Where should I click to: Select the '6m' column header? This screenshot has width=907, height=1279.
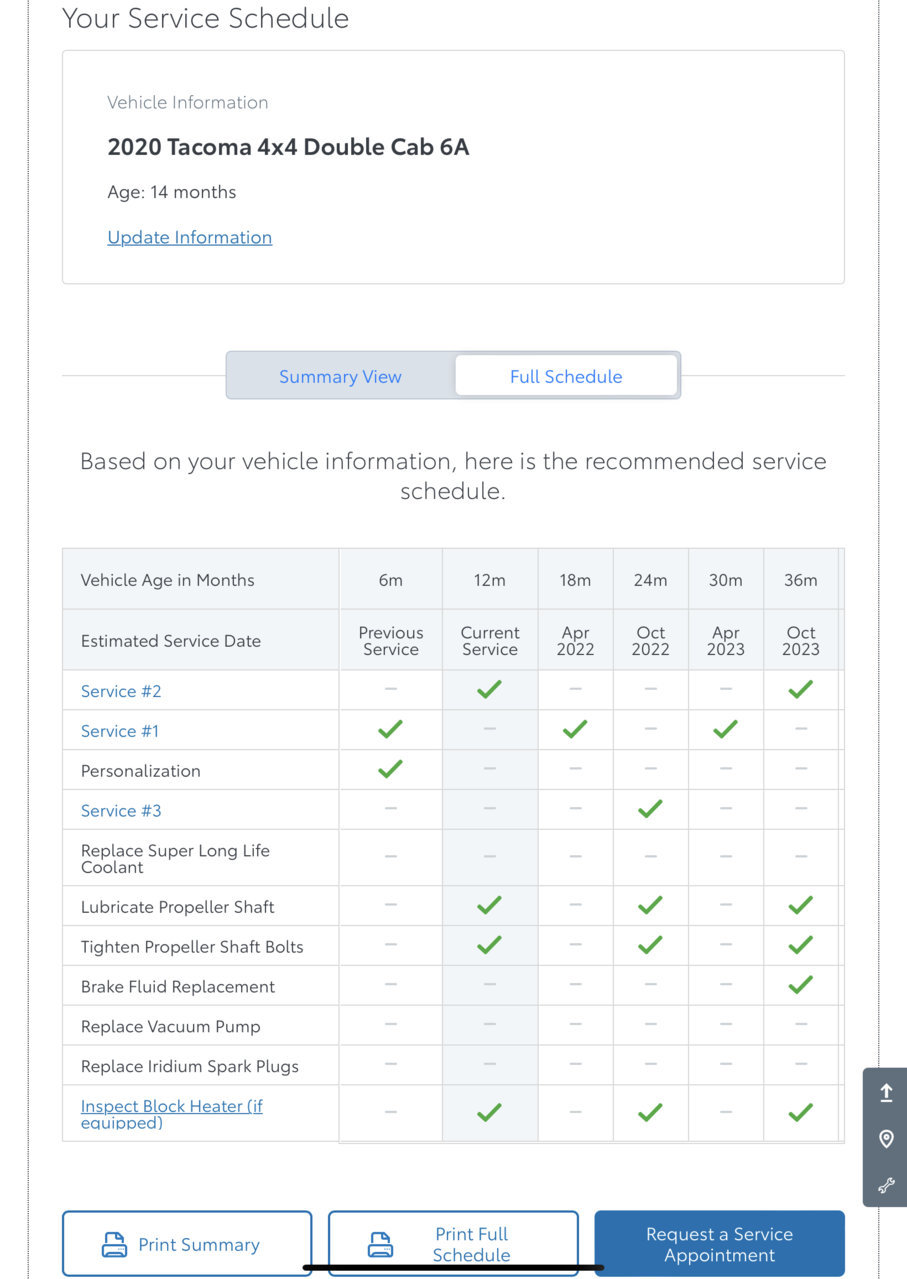[x=391, y=580]
